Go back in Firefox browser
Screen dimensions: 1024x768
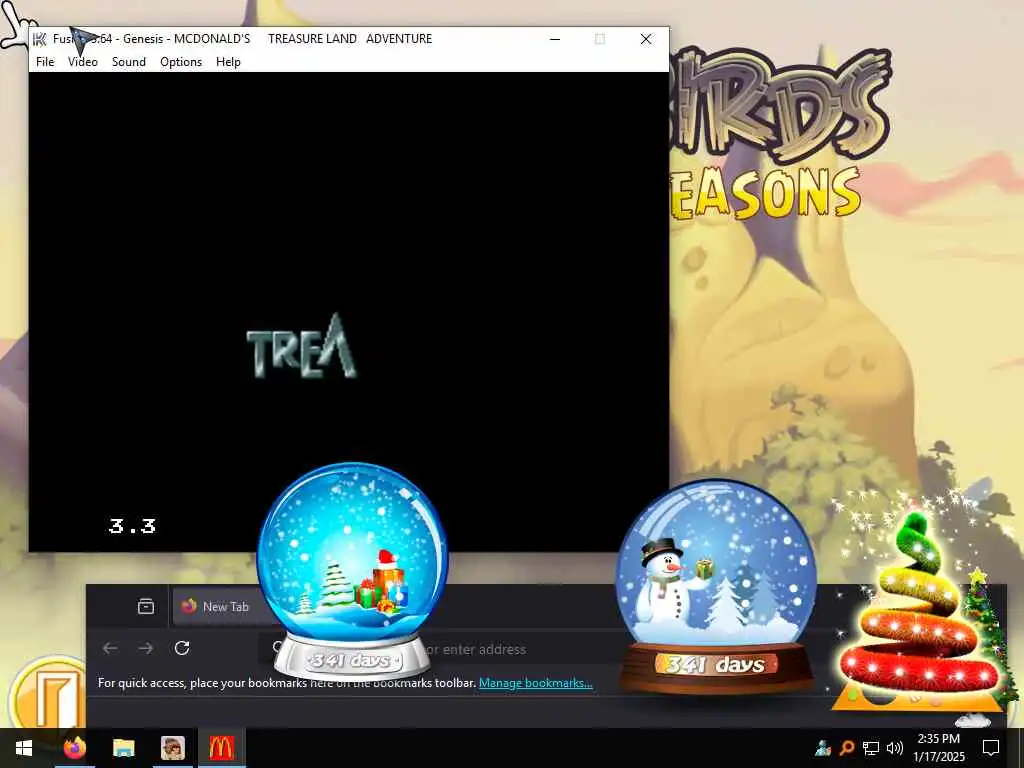[110, 648]
